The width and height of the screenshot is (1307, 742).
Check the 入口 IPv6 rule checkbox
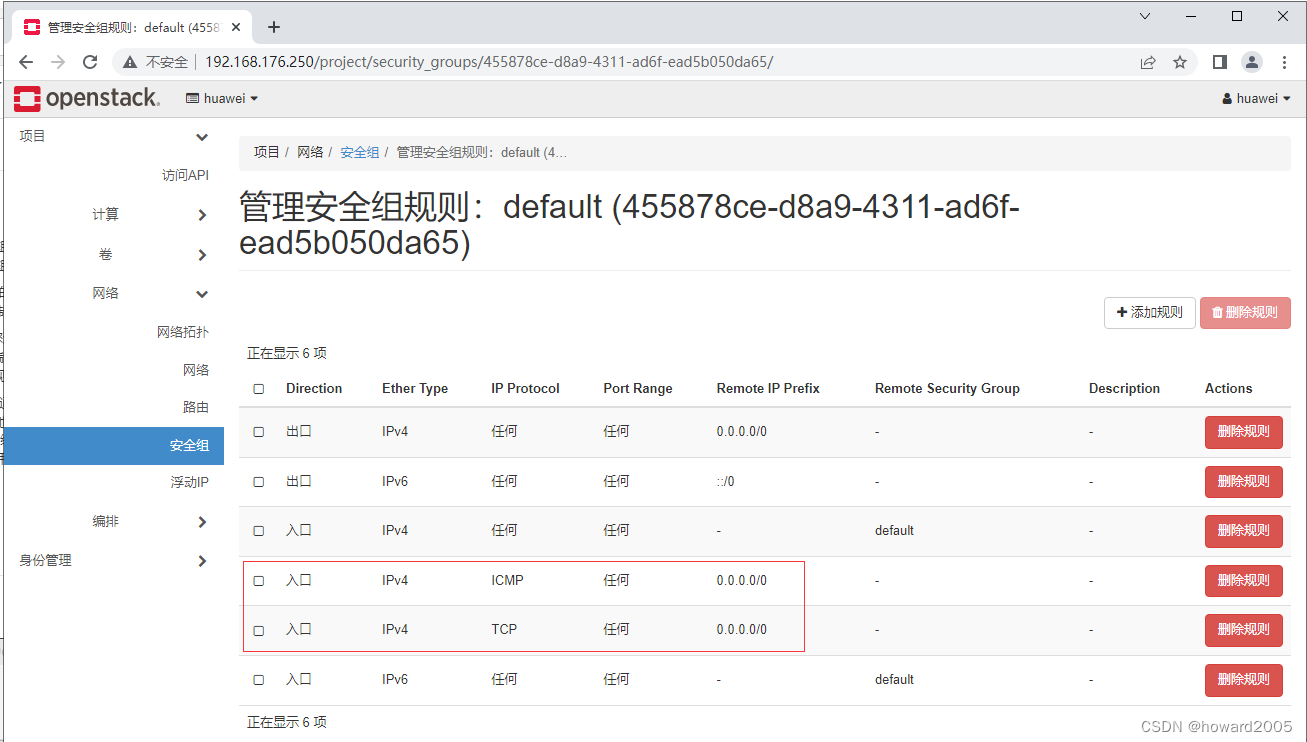click(259, 680)
